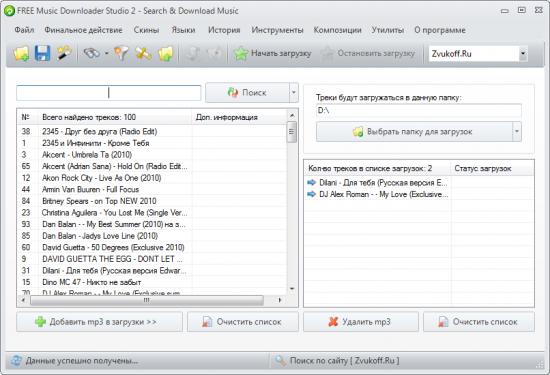Click the results horizontal scrollbar thumb

(147, 300)
